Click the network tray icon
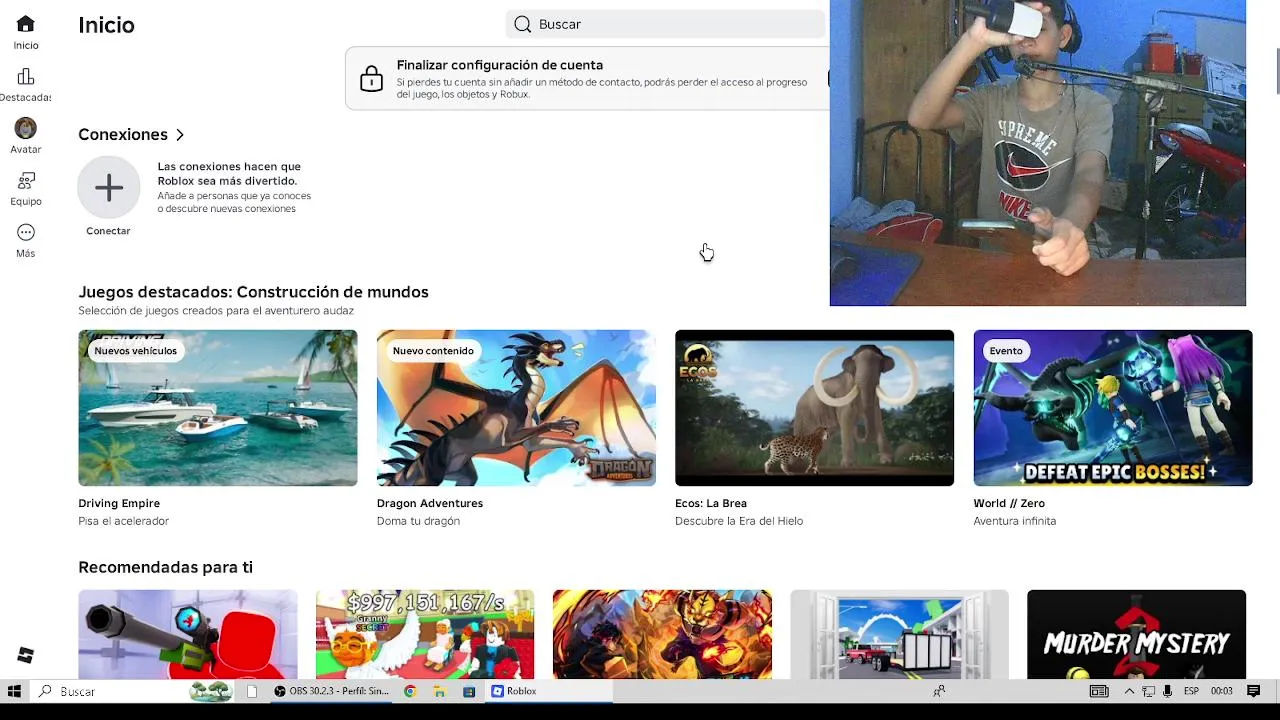Viewport: 1280px width, 720px height. click(1148, 691)
